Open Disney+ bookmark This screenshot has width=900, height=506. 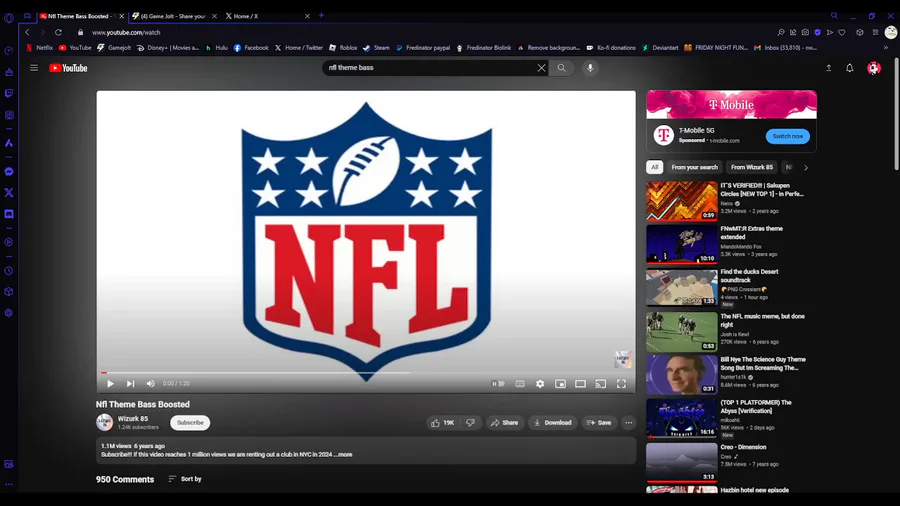[168, 48]
